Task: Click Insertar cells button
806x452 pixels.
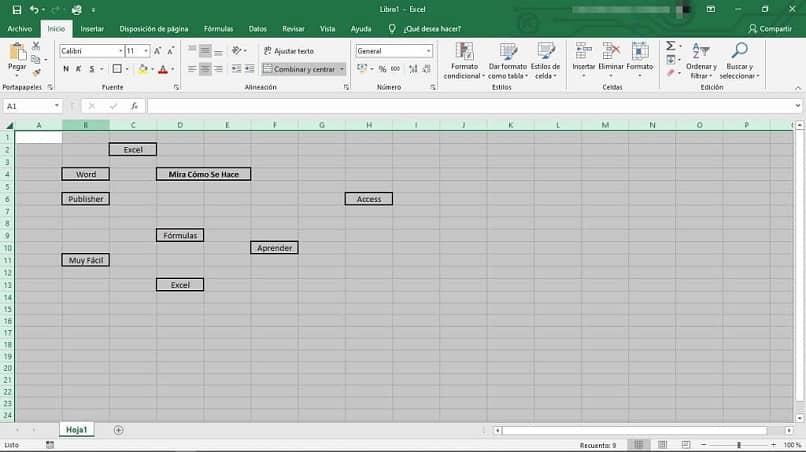Action: [583, 61]
